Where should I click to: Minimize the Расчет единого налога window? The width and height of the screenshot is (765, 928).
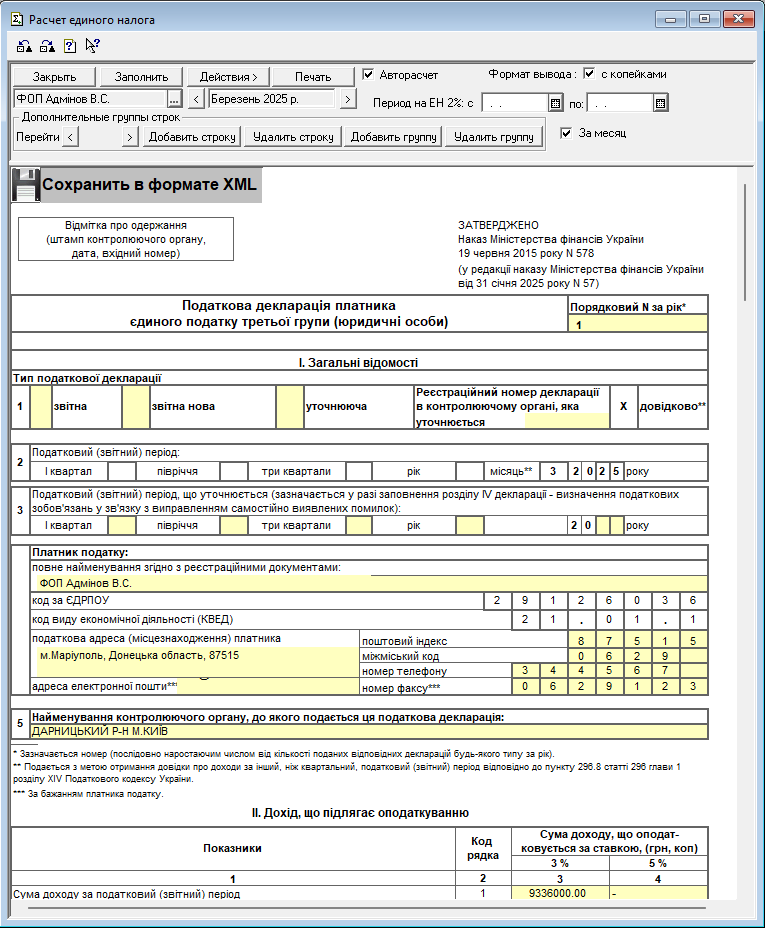[x=670, y=20]
